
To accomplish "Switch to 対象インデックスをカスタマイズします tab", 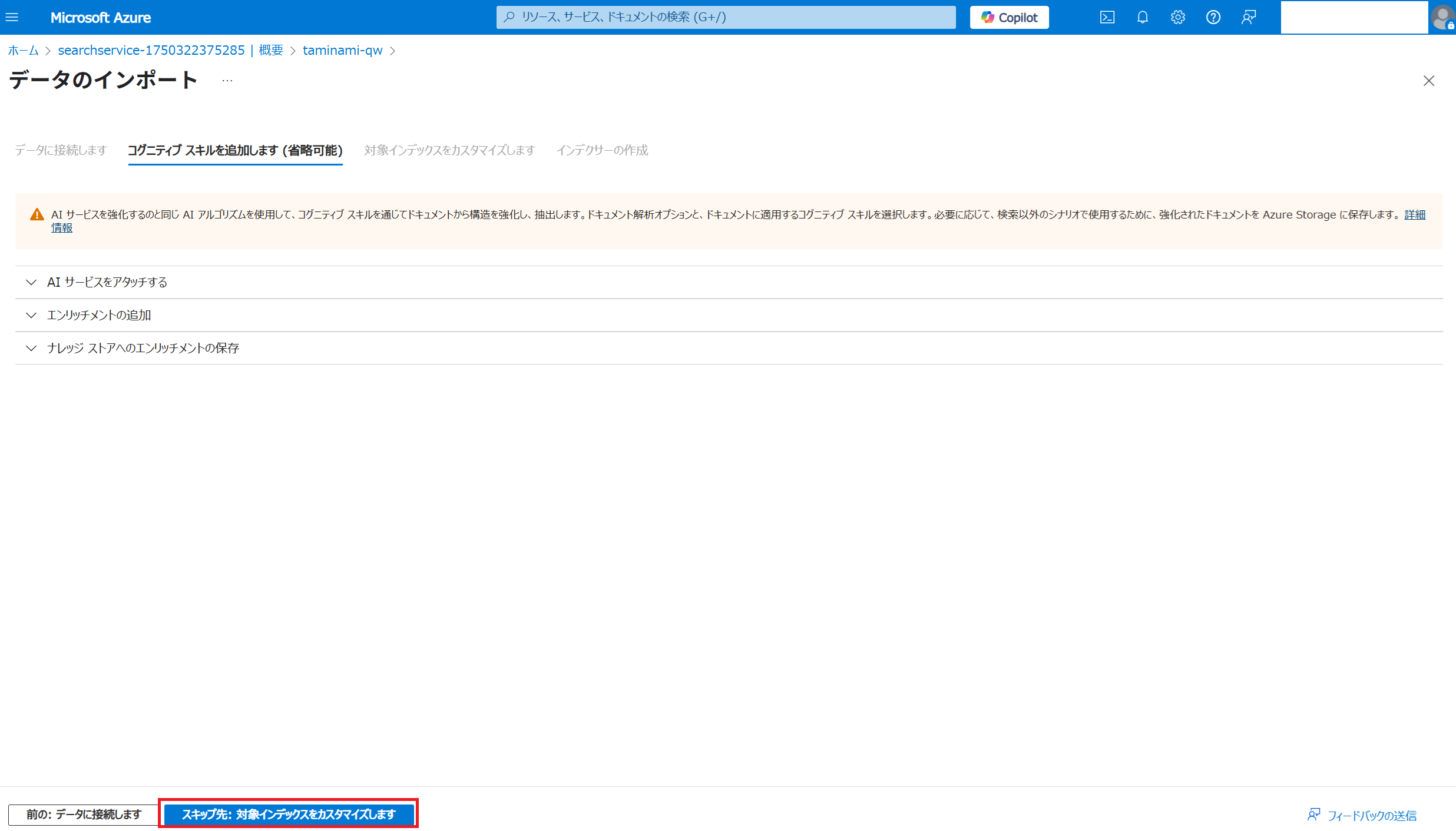I will [x=449, y=150].
